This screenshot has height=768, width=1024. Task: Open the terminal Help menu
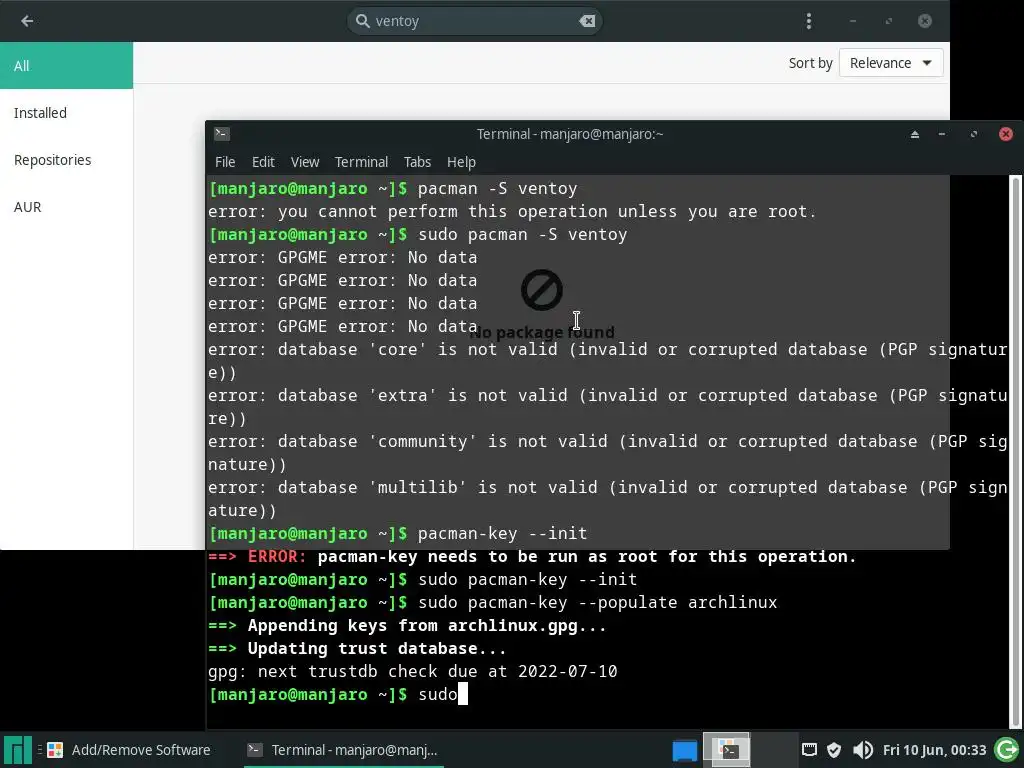click(x=461, y=162)
